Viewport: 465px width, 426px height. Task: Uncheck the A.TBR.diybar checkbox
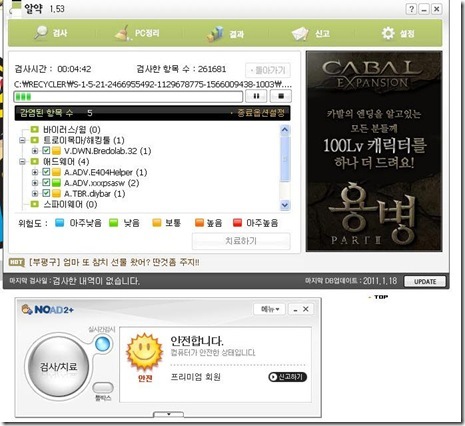pyautogui.click(x=46, y=193)
